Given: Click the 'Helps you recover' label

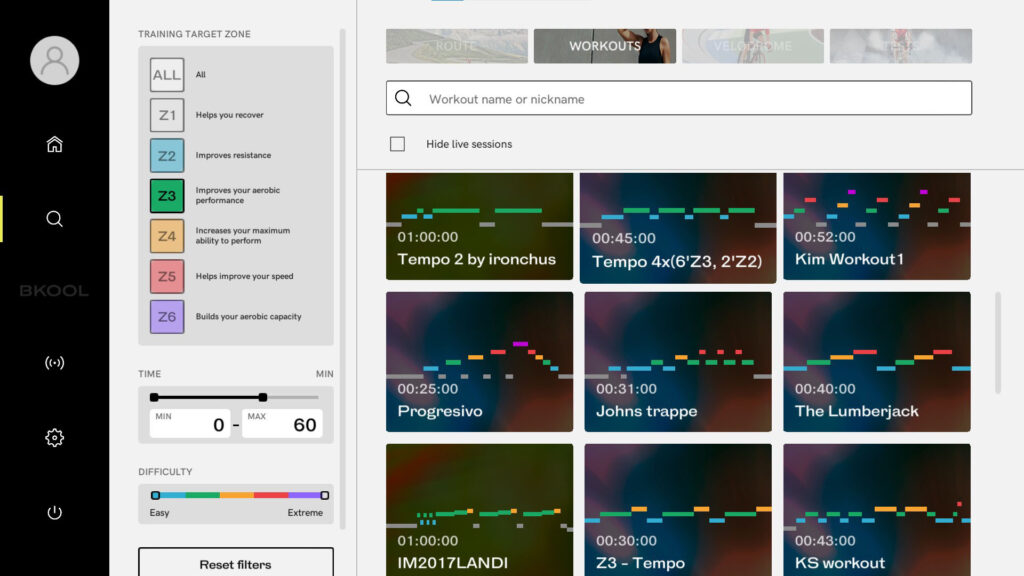Looking at the screenshot, I should (x=229, y=115).
